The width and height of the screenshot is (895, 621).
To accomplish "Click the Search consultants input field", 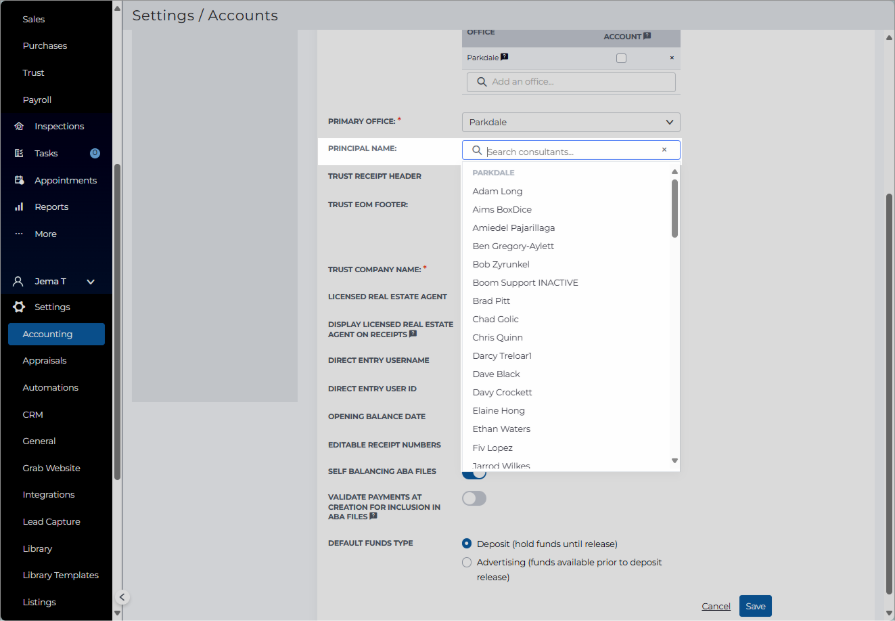I will click(x=571, y=151).
